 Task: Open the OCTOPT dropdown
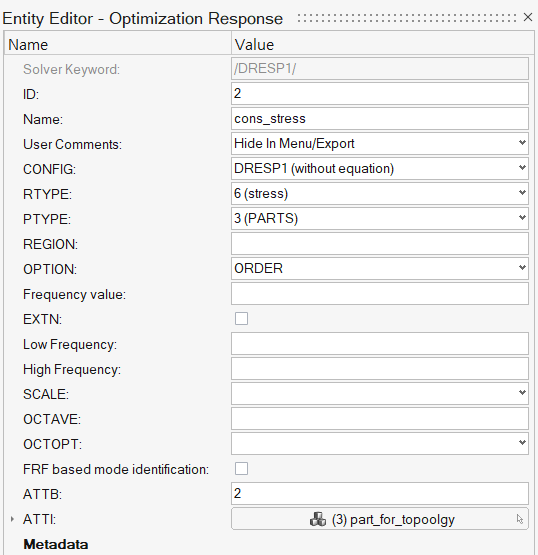coord(380,443)
